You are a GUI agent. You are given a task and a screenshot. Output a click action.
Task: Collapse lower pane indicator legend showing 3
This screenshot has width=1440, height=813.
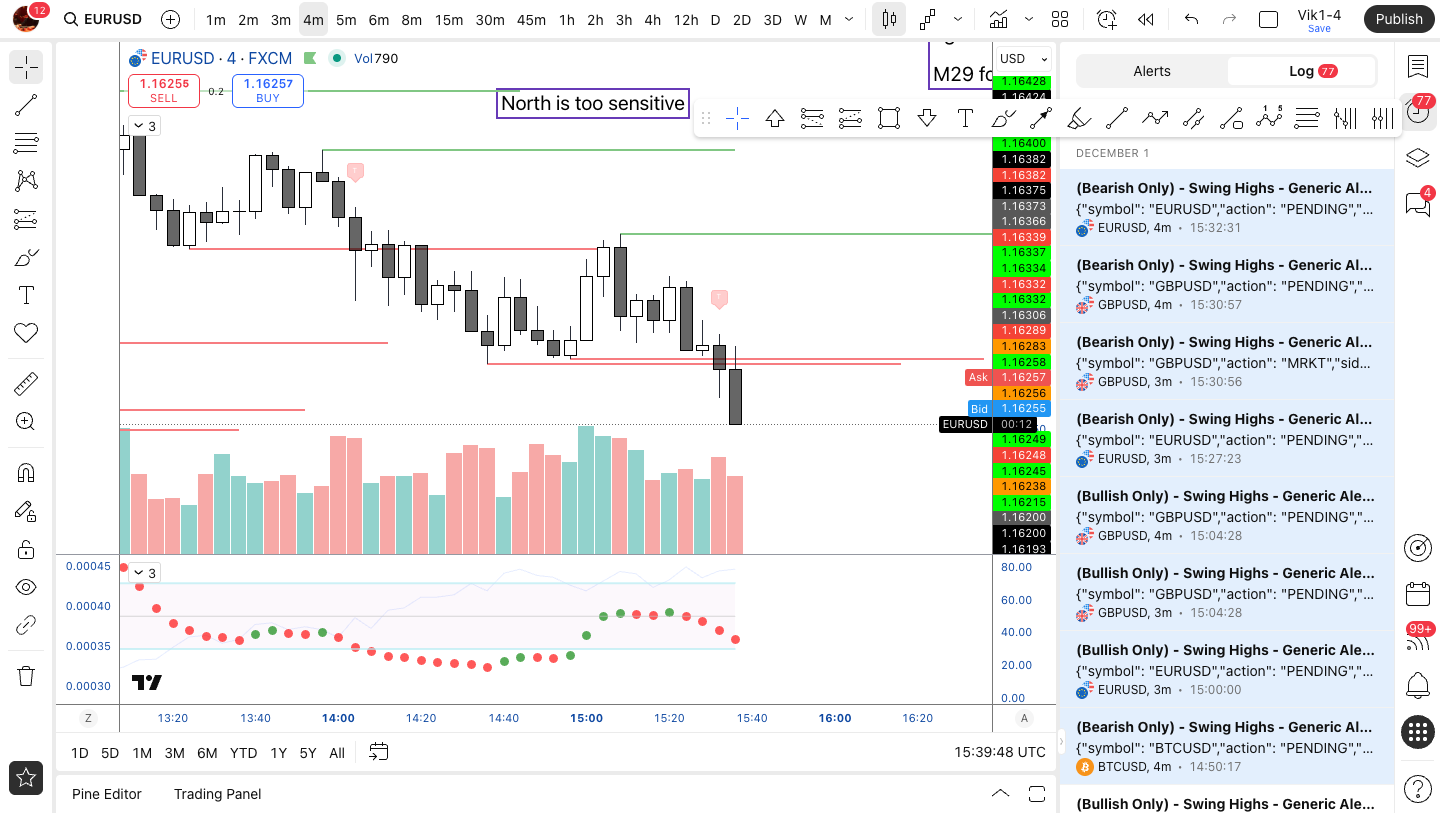145,573
